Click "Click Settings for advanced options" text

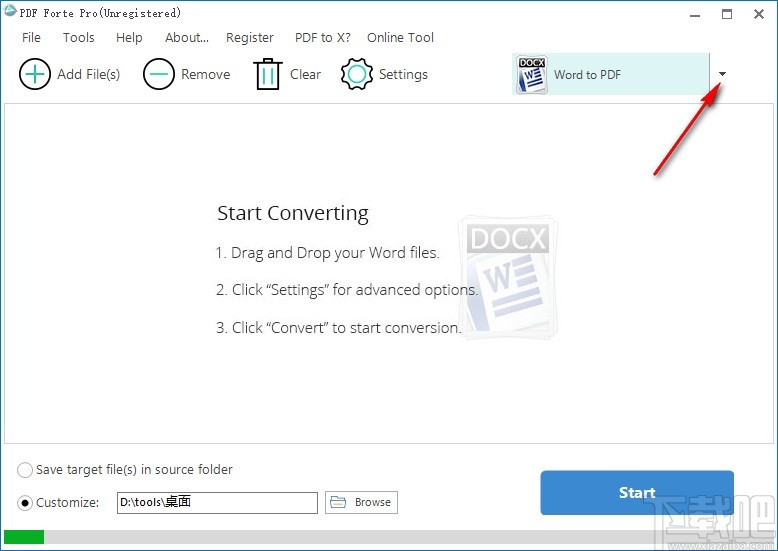tap(347, 289)
